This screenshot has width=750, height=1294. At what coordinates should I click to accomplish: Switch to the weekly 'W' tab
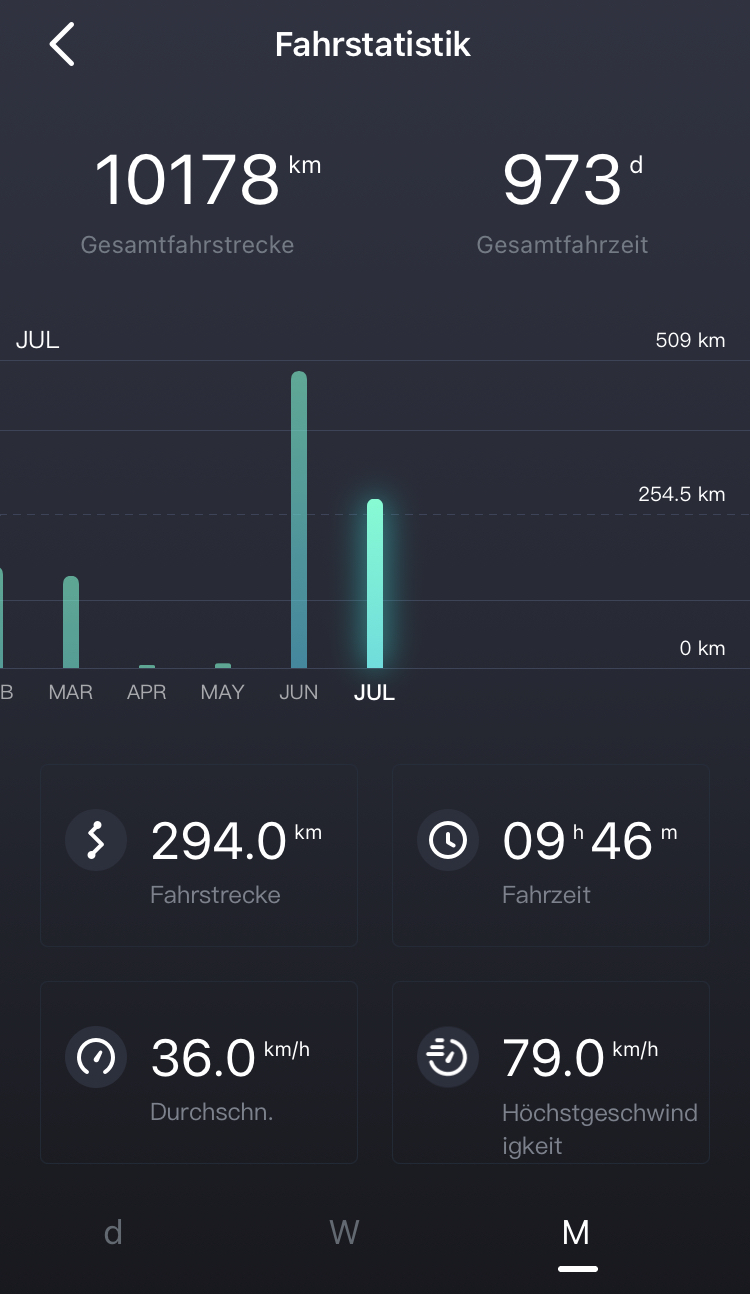(x=344, y=1232)
